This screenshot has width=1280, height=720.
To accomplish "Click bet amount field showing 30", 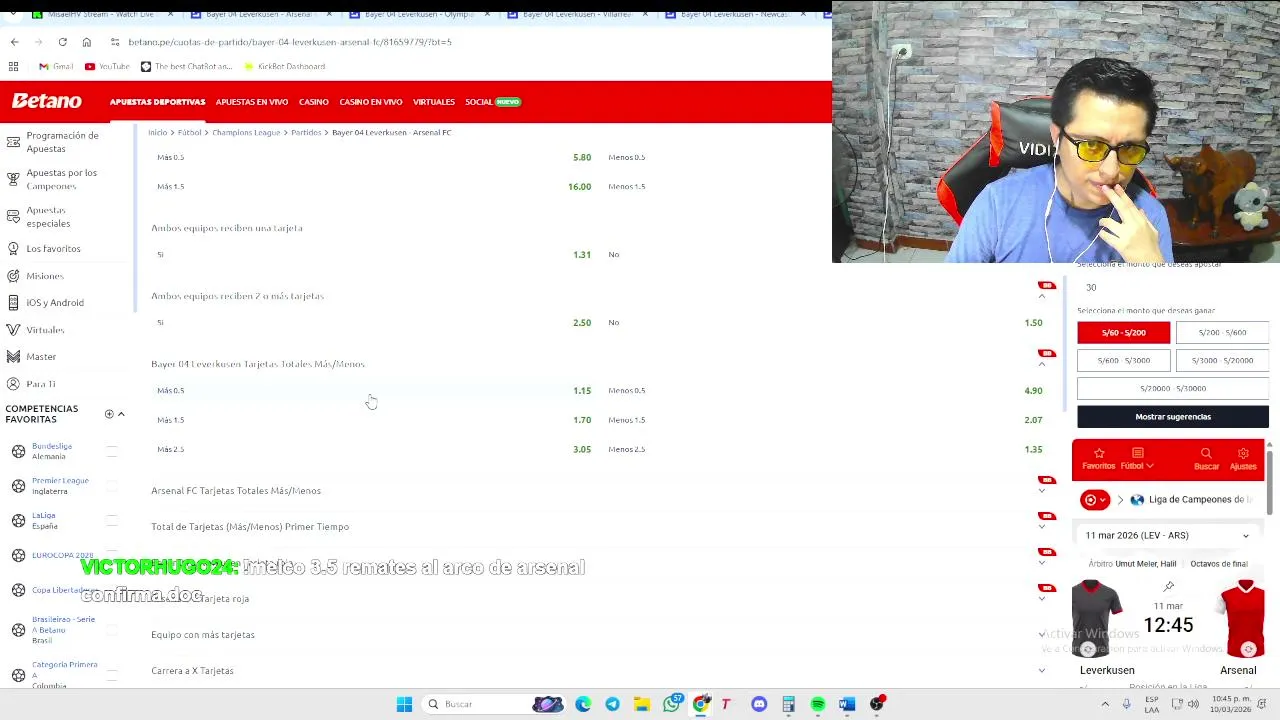I will coord(1172,287).
